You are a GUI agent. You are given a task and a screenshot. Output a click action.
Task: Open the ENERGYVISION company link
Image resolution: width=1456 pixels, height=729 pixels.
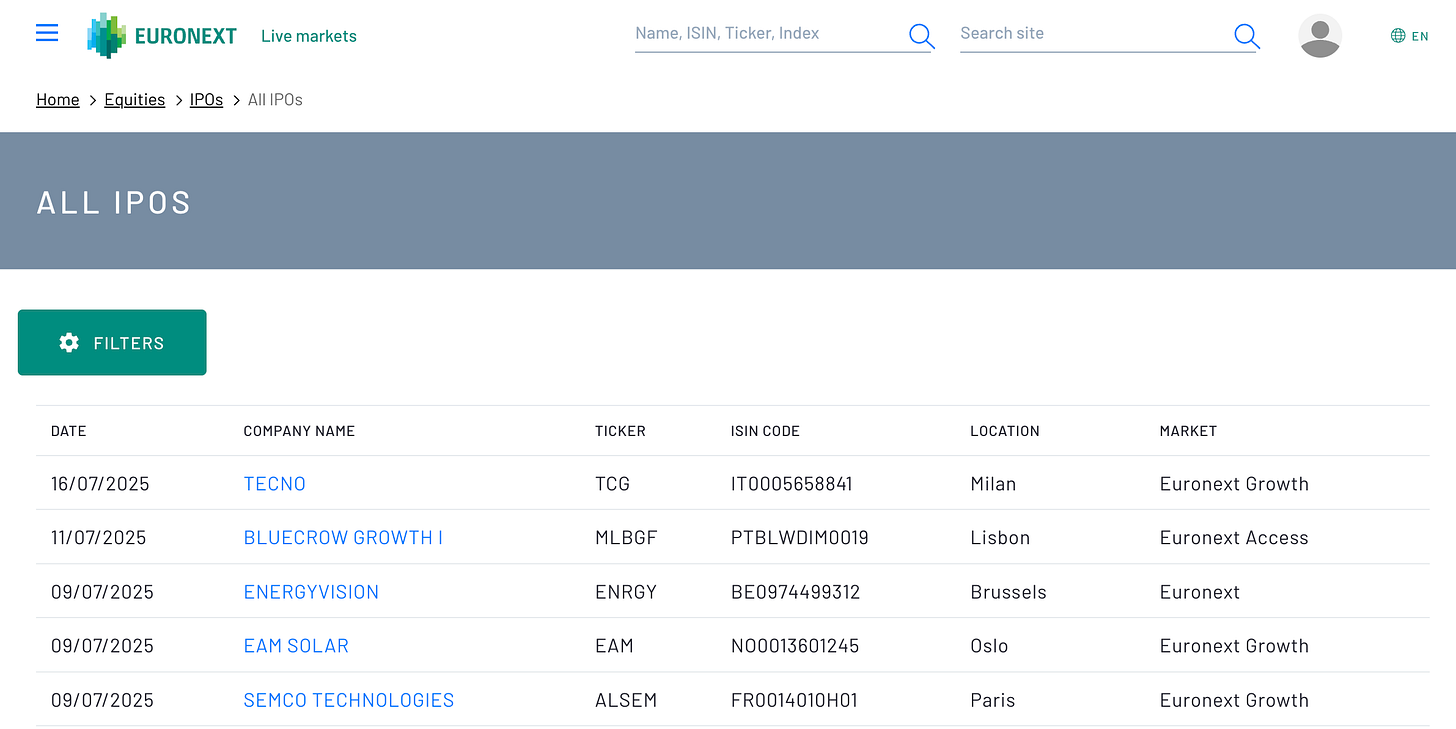coord(311,592)
